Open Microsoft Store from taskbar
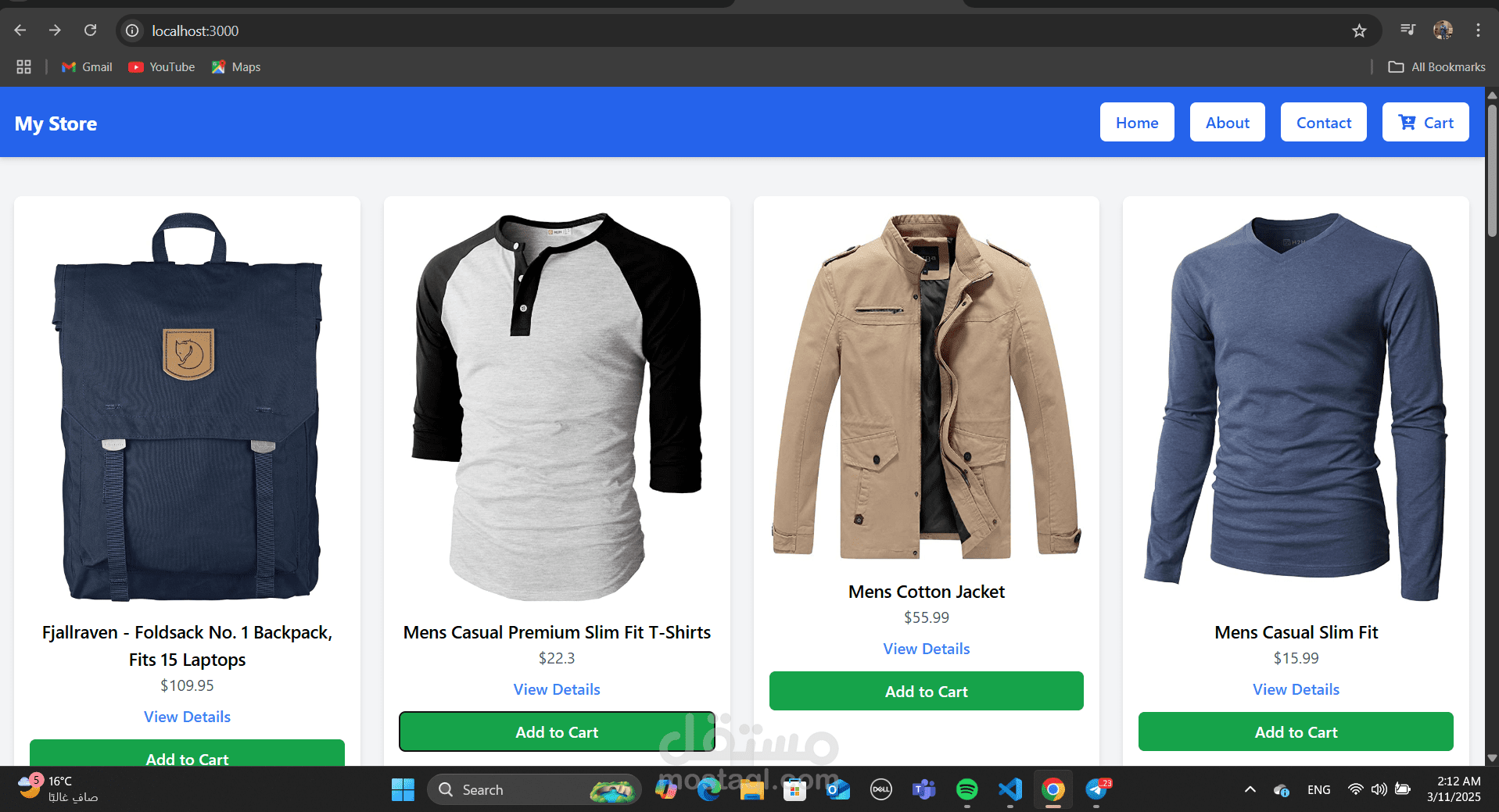1499x812 pixels. [794, 789]
